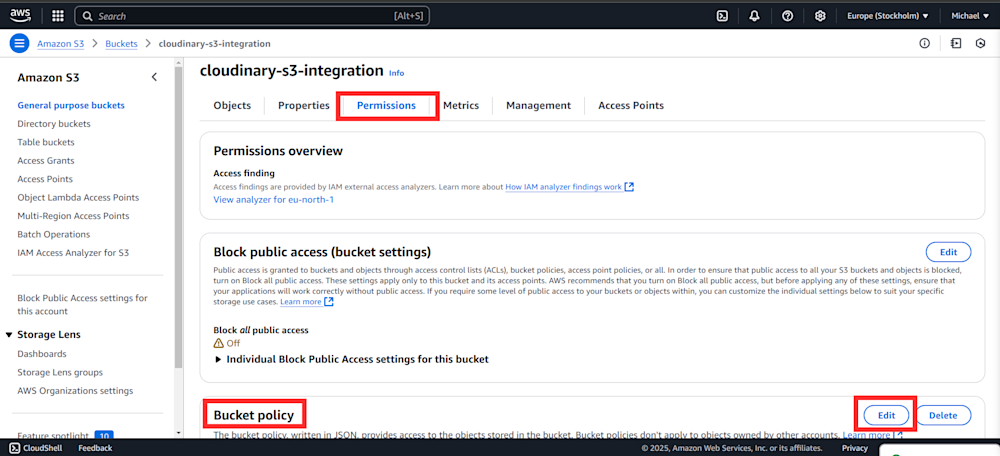This screenshot has height=456, width=1000.
Task: Open Storage Lens Dashboards
Action: tap(42, 354)
